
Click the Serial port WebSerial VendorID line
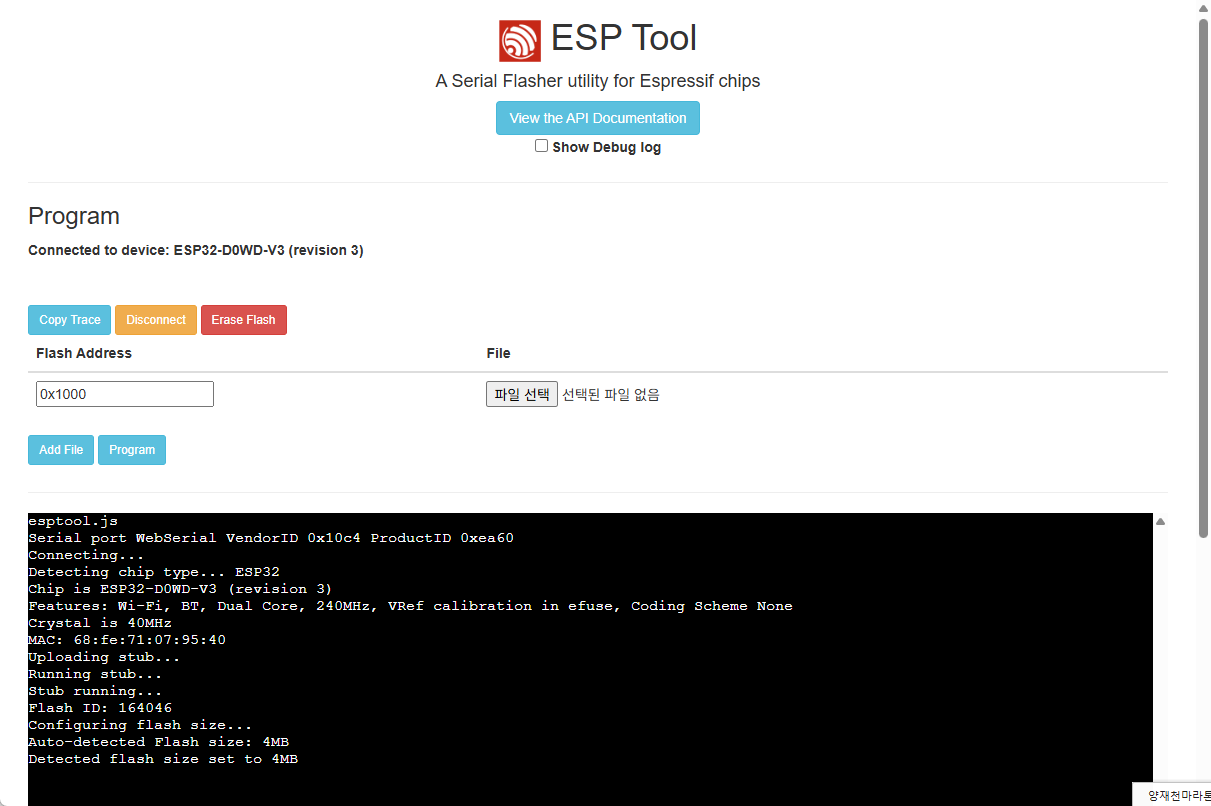coord(271,538)
